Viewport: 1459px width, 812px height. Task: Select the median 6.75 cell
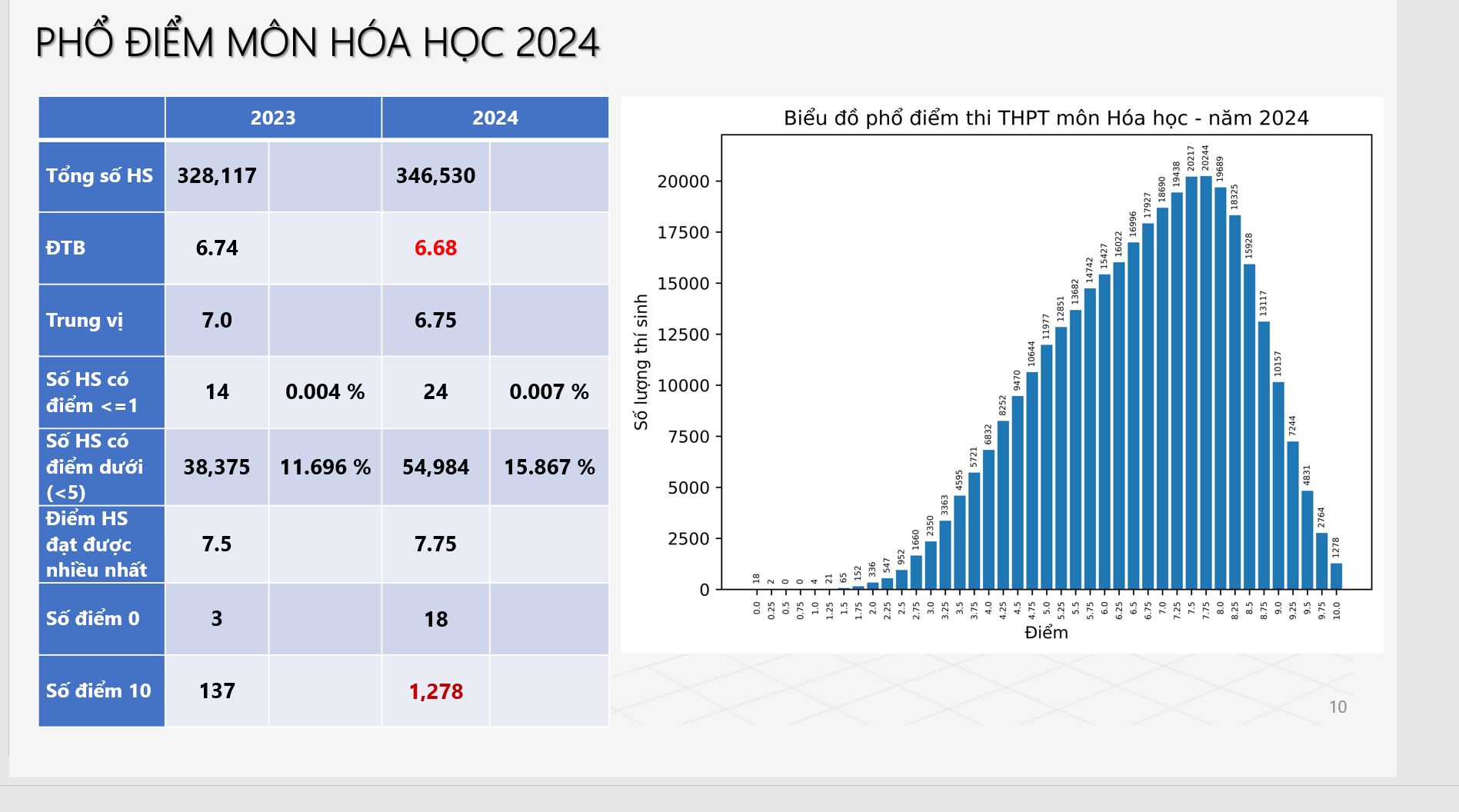435,320
